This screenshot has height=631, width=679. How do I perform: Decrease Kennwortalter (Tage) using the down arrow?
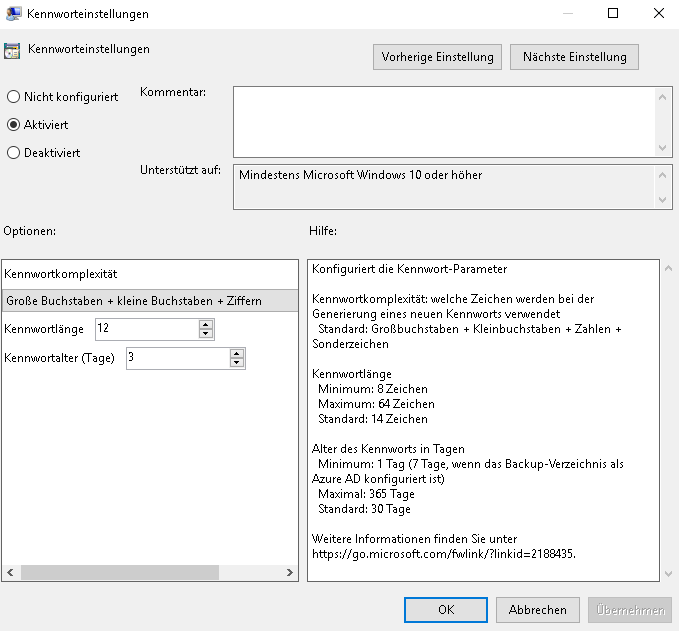[x=237, y=363]
